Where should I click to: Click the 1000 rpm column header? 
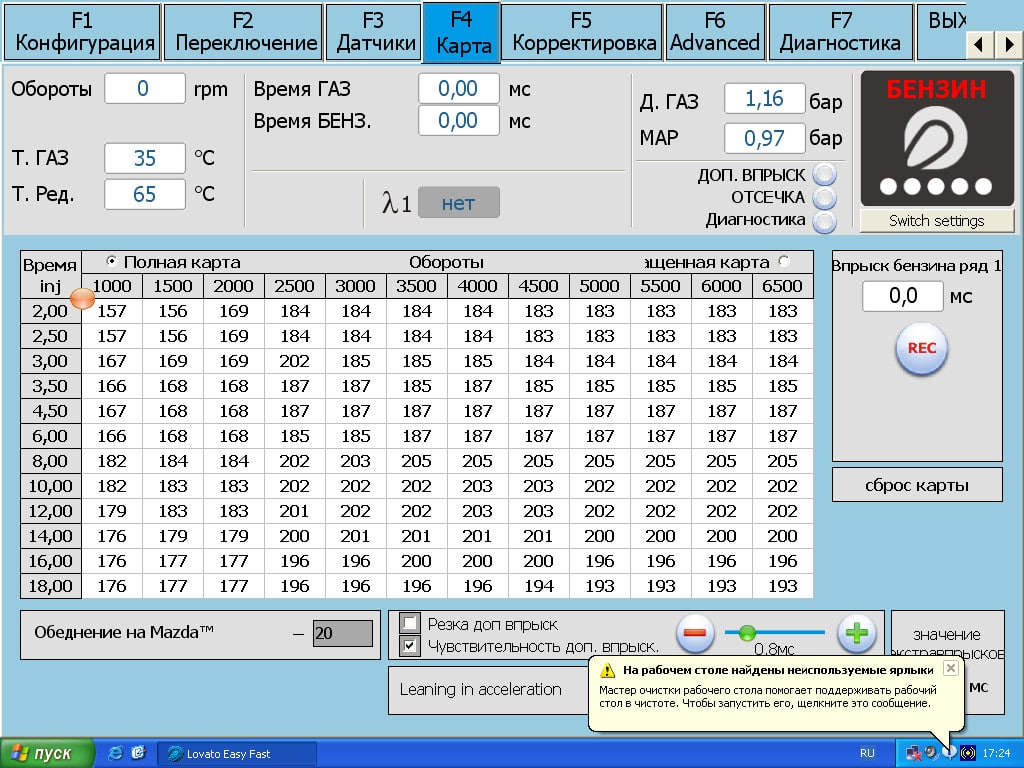click(112, 286)
